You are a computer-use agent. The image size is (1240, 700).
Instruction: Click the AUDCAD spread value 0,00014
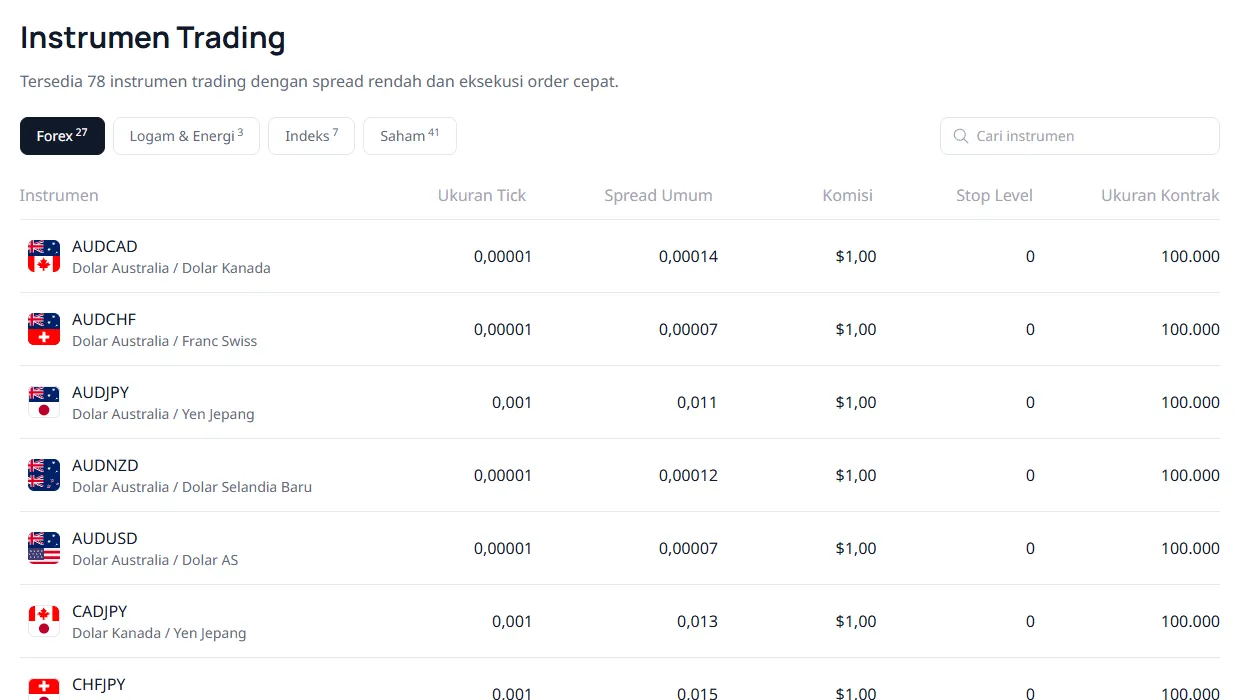pos(688,256)
